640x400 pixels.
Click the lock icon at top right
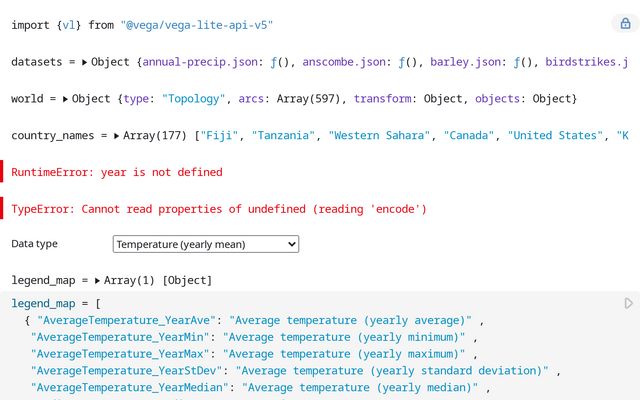coord(625,23)
